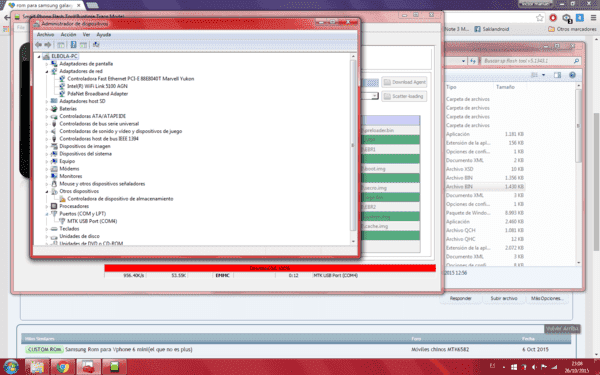Click the Mouse y otros dispositivos señaladores icon

pyautogui.click(x=54, y=184)
